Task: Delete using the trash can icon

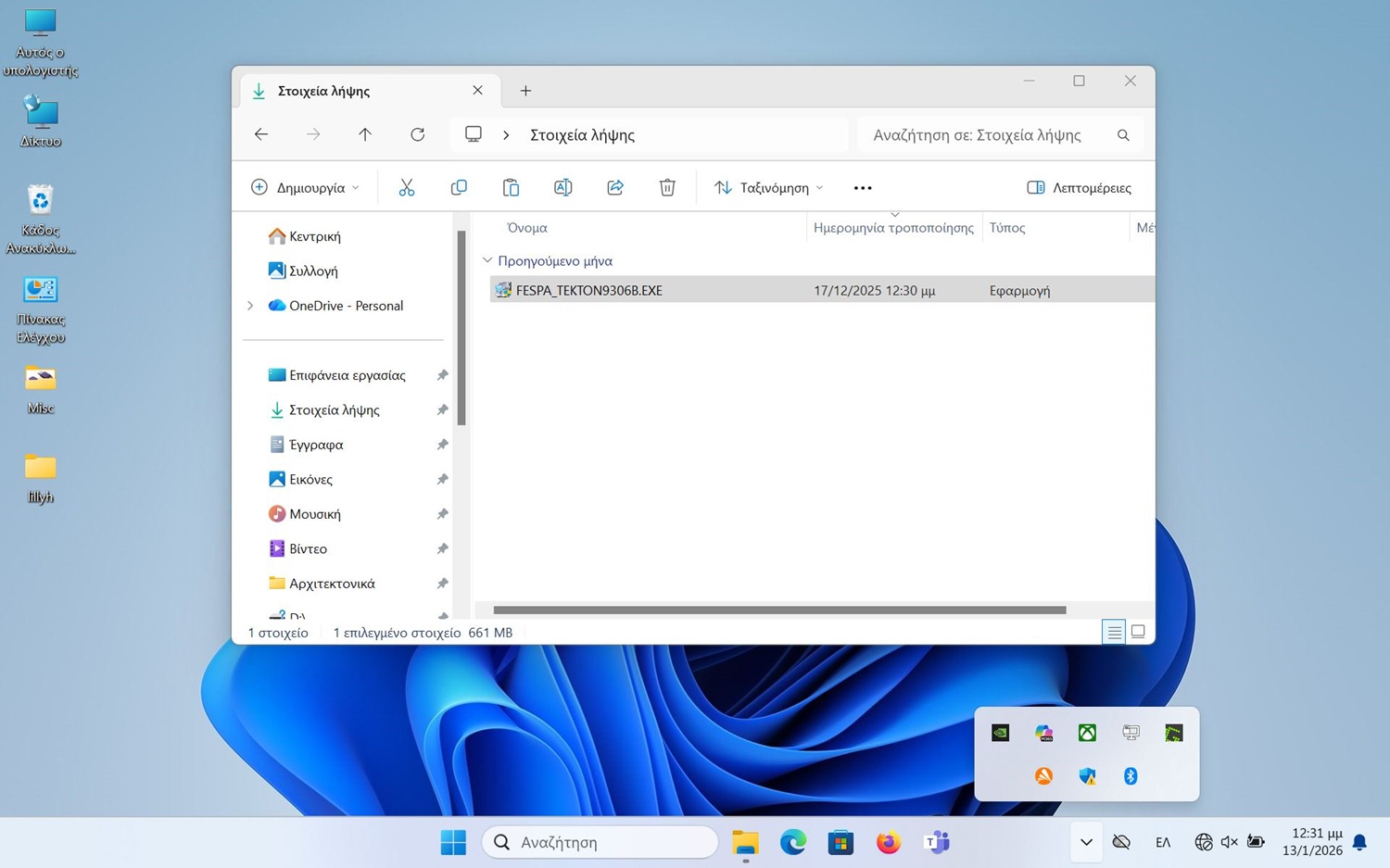Action: 667,188
